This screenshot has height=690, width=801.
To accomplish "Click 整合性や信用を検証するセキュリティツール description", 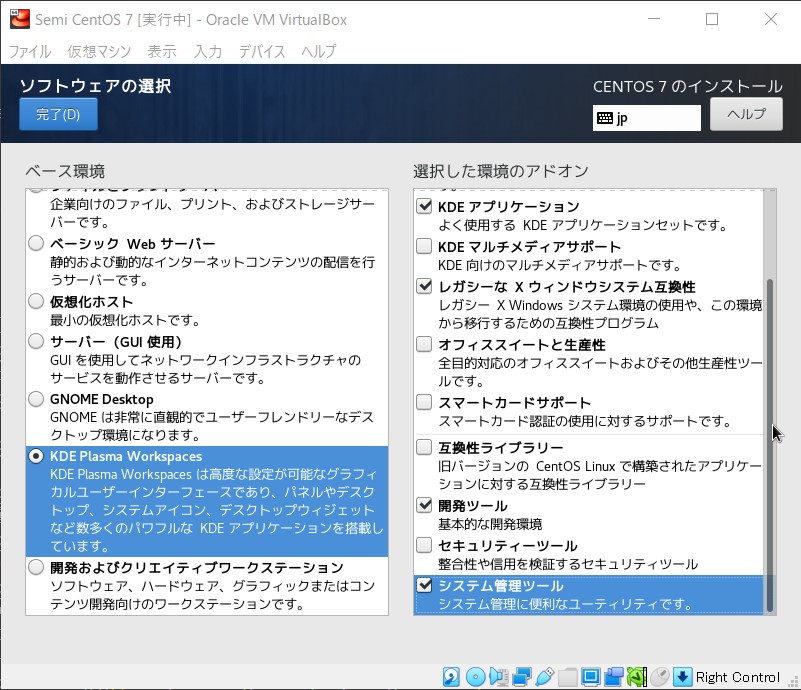I will 568,564.
